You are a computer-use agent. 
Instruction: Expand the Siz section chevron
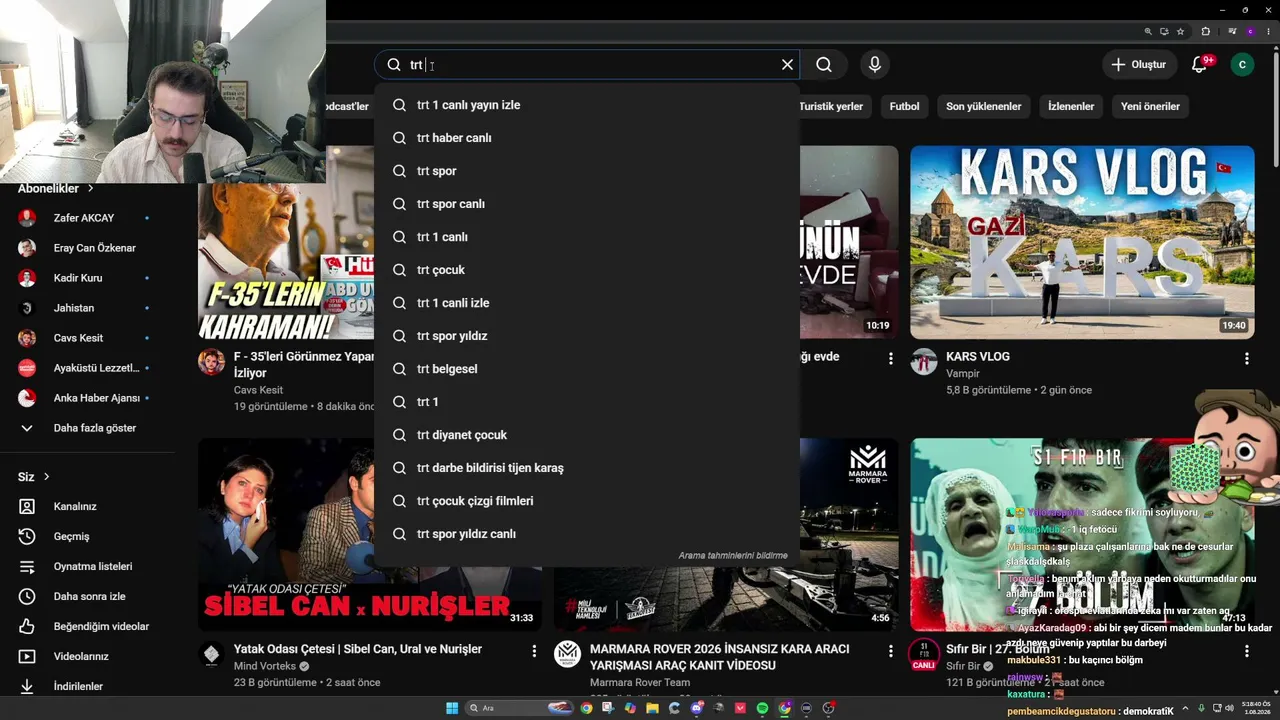46,477
